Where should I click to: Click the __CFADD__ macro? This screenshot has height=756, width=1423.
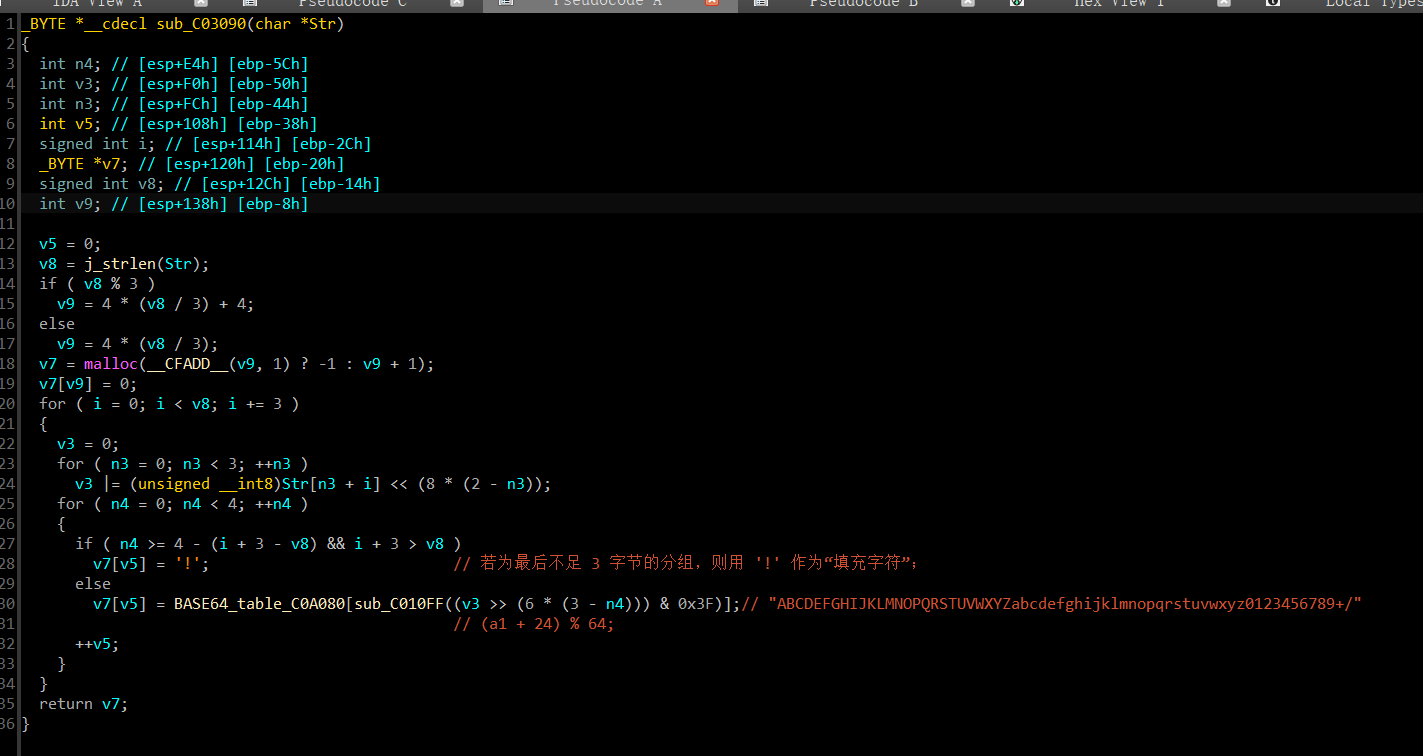click(x=188, y=364)
